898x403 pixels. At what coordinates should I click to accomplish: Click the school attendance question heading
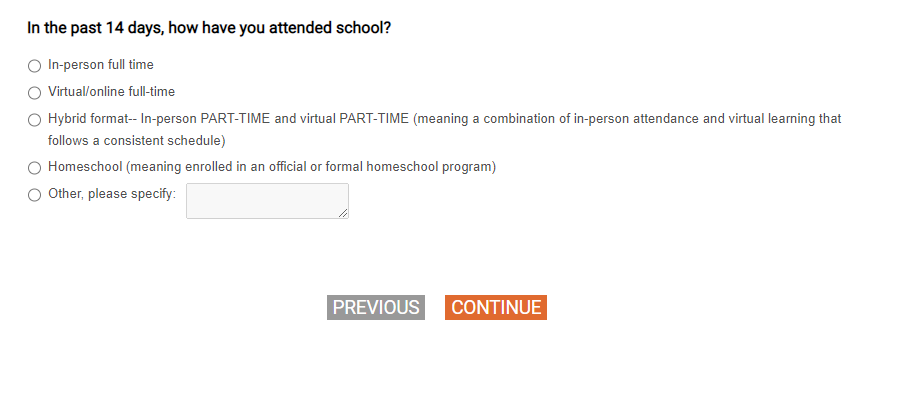pyautogui.click(x=209, y=28)
